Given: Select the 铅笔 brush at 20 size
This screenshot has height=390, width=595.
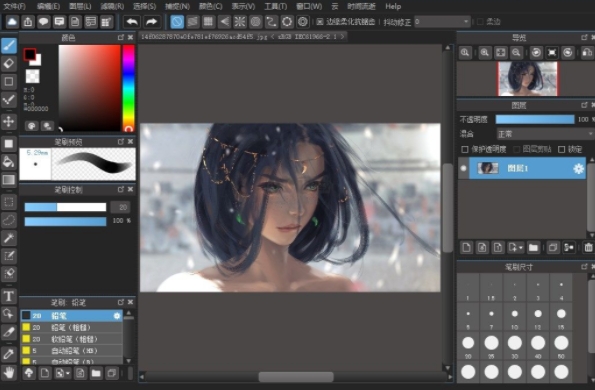Looking at the screenshot, I should click(x=71, y=316).
